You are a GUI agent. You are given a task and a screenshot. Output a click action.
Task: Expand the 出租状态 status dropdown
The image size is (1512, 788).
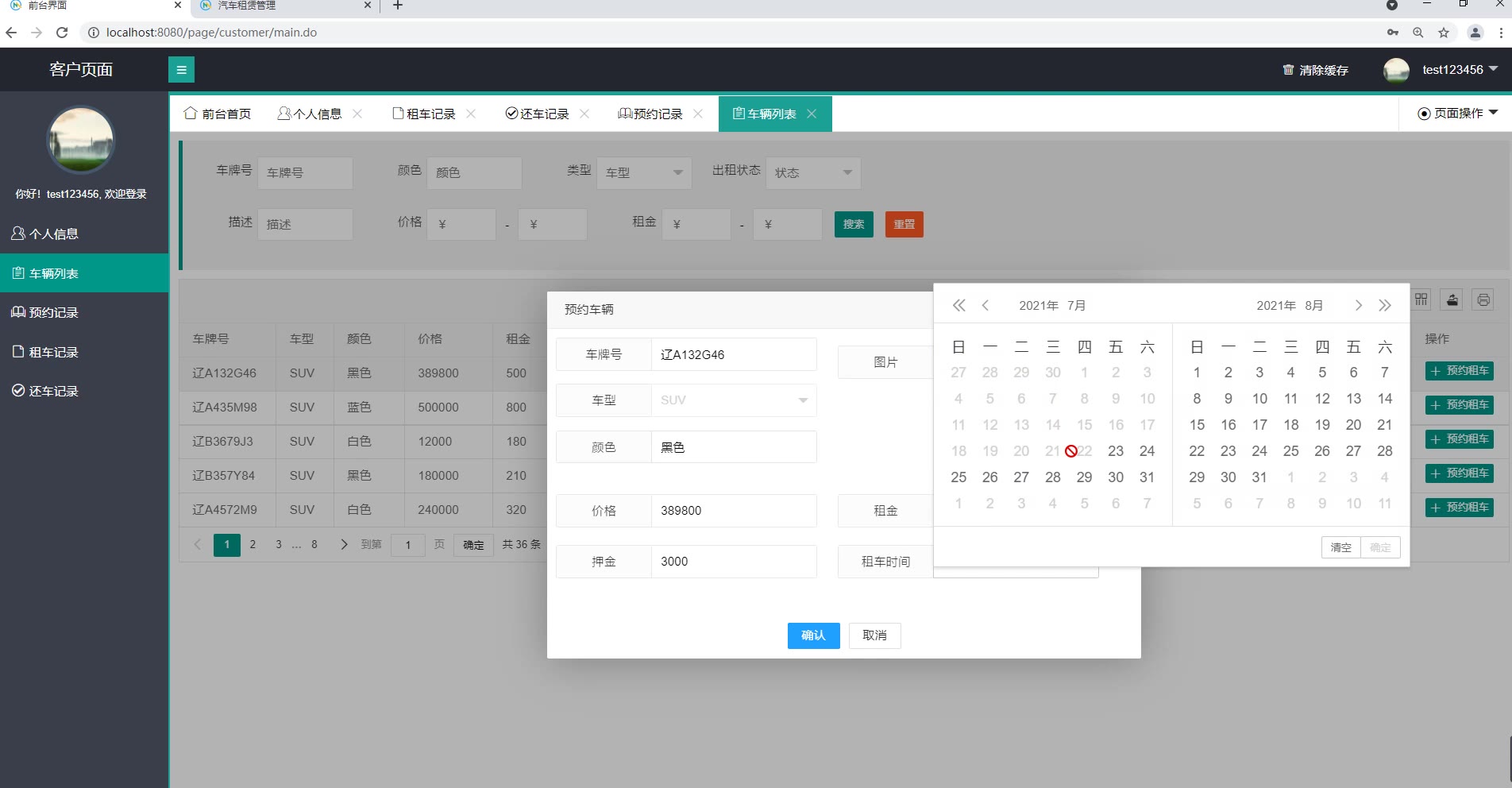(812, 172)
